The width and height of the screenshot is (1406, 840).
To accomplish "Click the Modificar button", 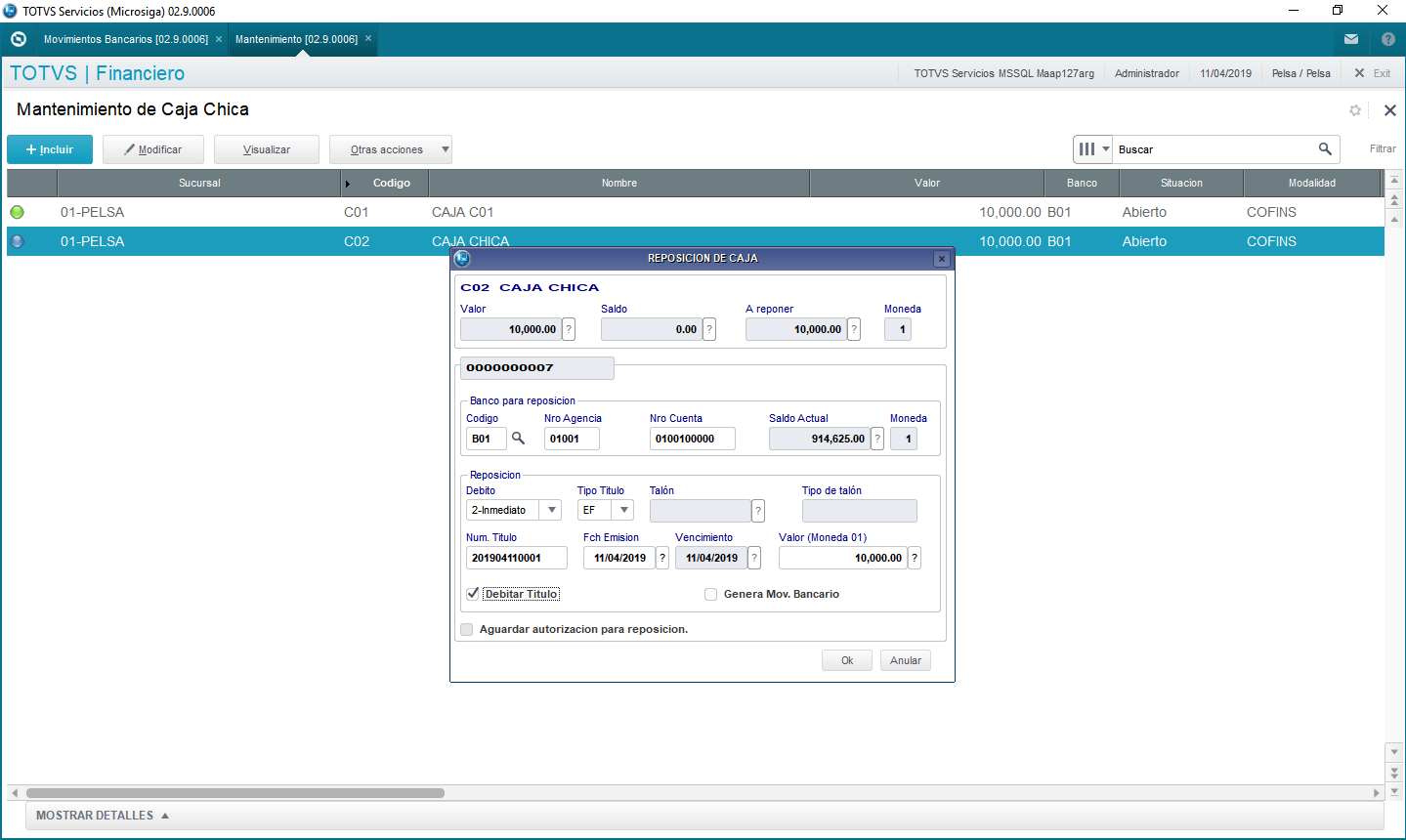I will pyautogui.click(x=153, y=149).
